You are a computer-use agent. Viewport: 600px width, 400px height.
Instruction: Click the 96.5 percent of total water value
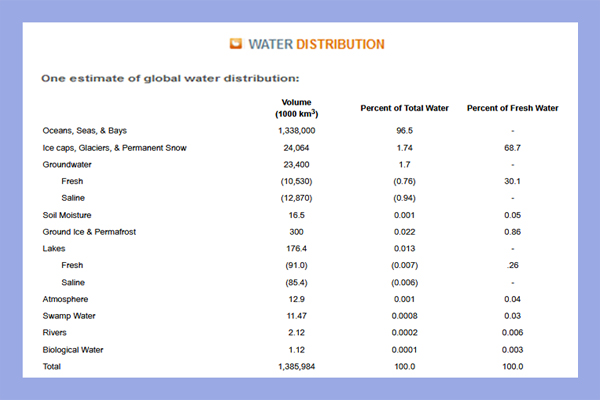click(x=404, y=131)
